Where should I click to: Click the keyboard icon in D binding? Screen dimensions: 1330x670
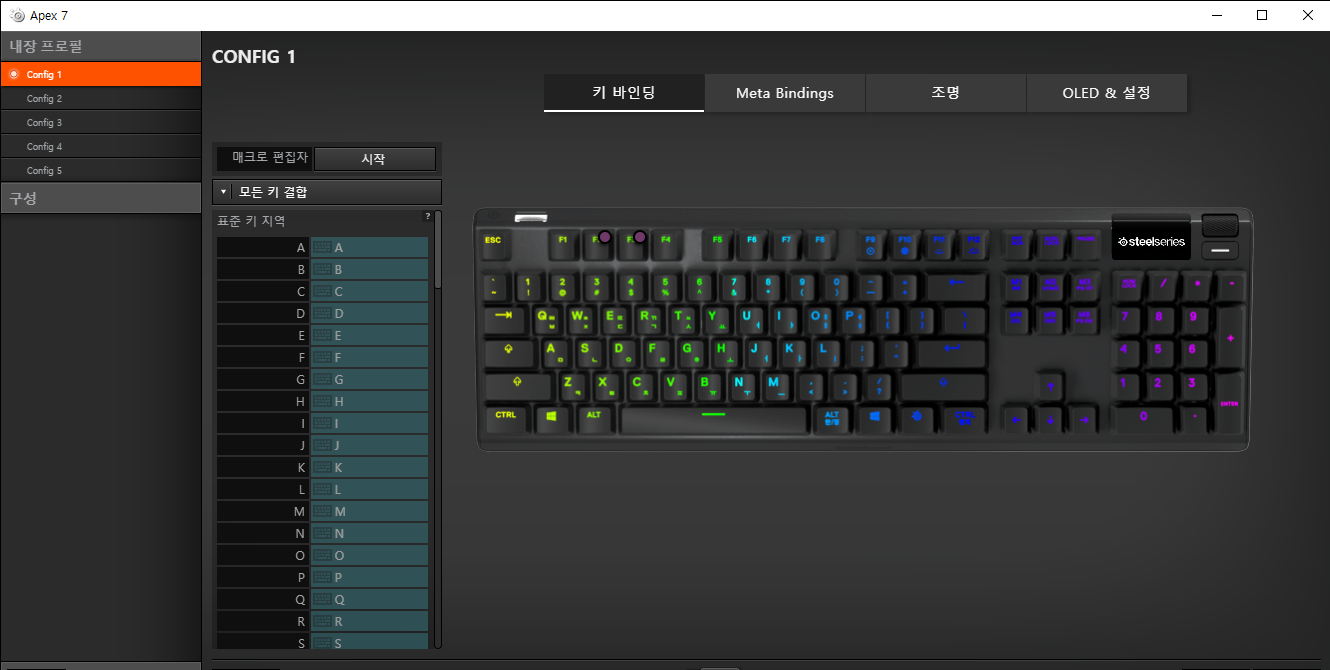point(322,313)
